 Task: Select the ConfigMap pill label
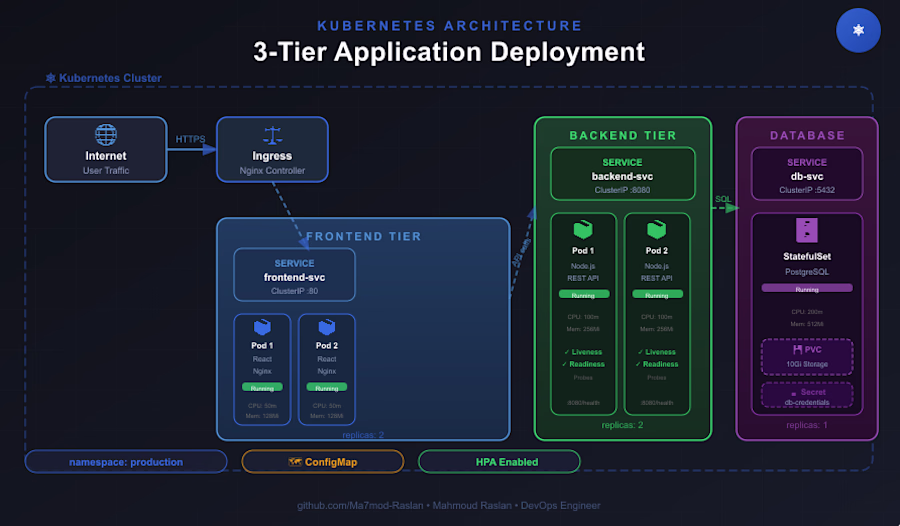(x=331, y=462)
